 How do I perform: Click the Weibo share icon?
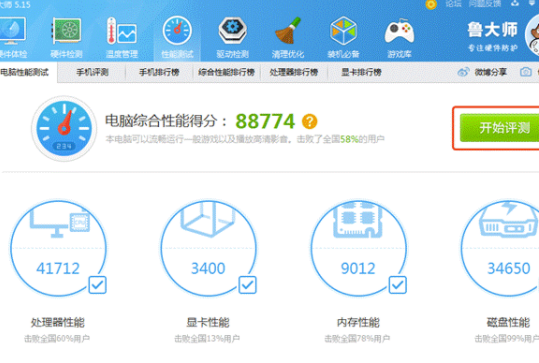(x=463, y=72)
